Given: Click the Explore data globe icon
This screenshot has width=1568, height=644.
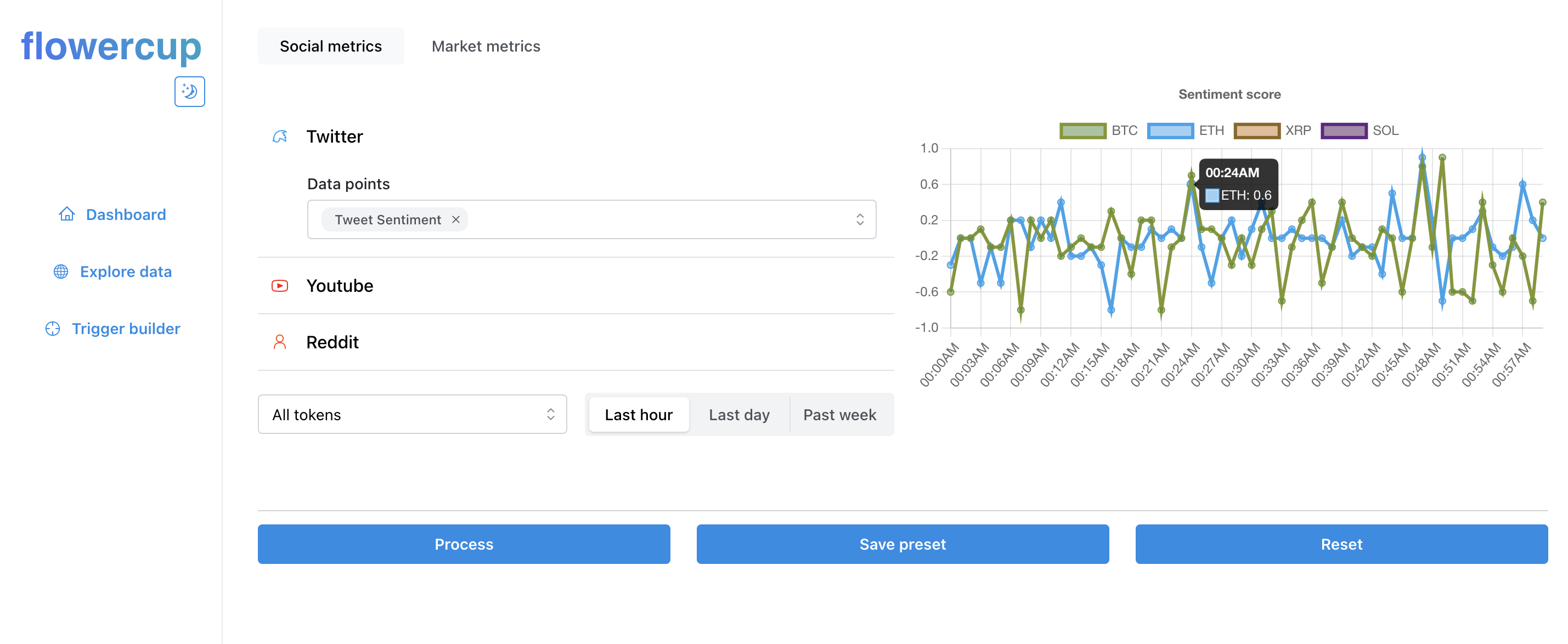Looking at the screenshot, I should 61,272.
